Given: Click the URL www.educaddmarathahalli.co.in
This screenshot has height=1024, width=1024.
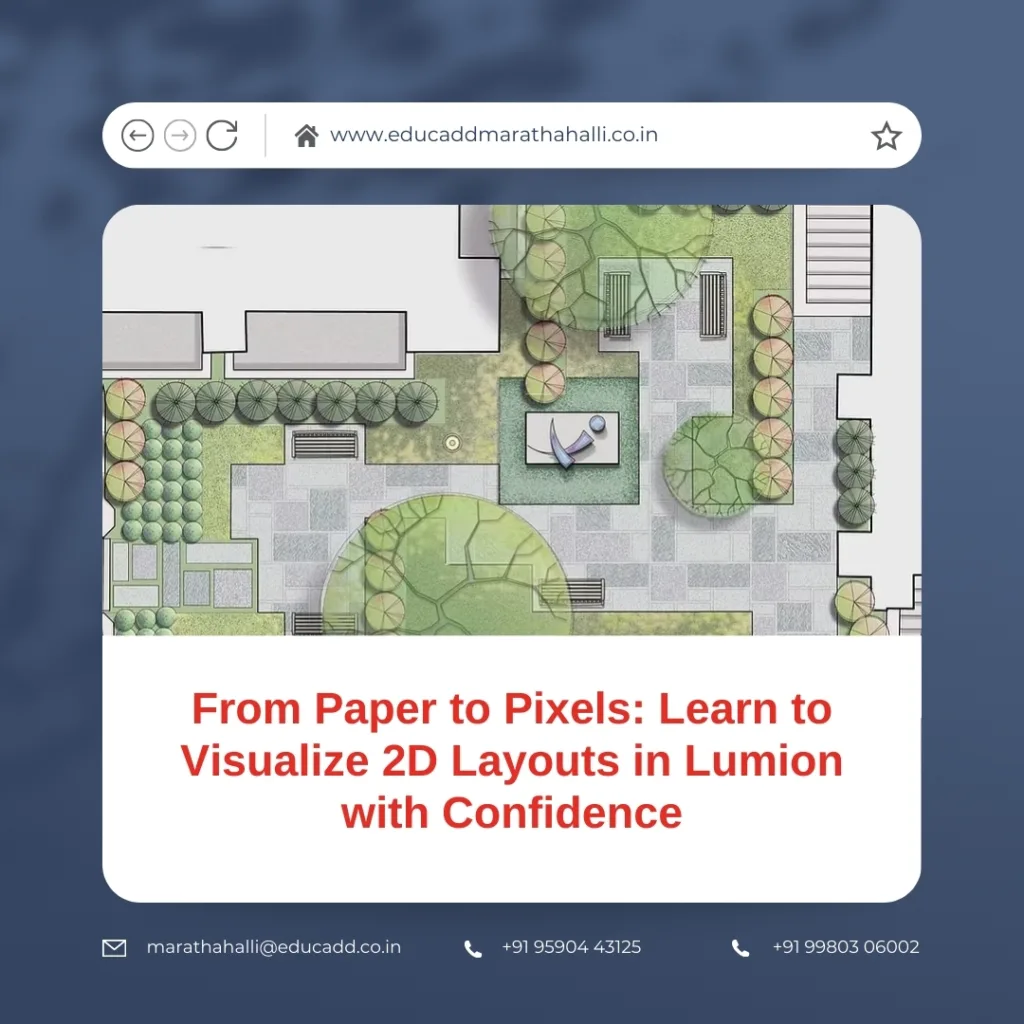Looking at the screenshot, I should coord(494,135).
